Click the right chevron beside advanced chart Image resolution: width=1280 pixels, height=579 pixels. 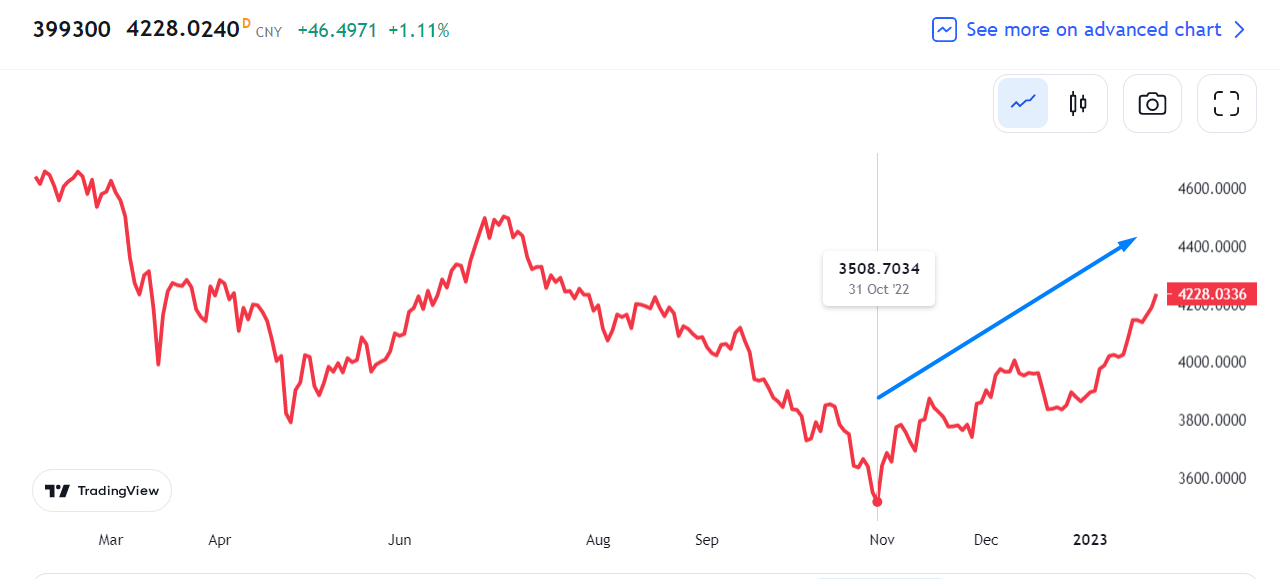click(x=1240, y=30)
